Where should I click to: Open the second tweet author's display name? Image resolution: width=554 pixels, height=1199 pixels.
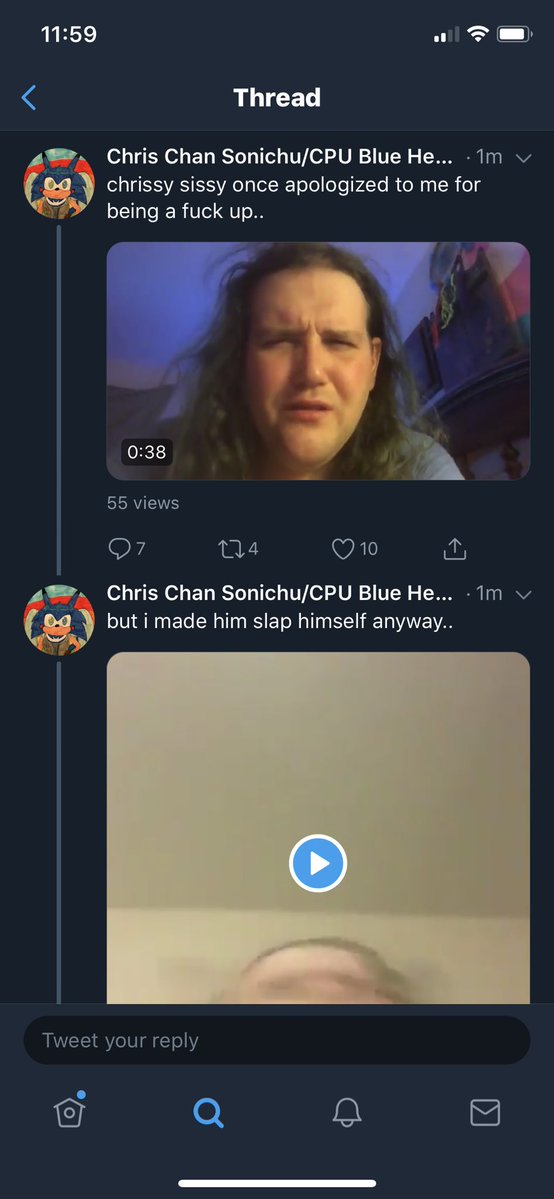280,593
